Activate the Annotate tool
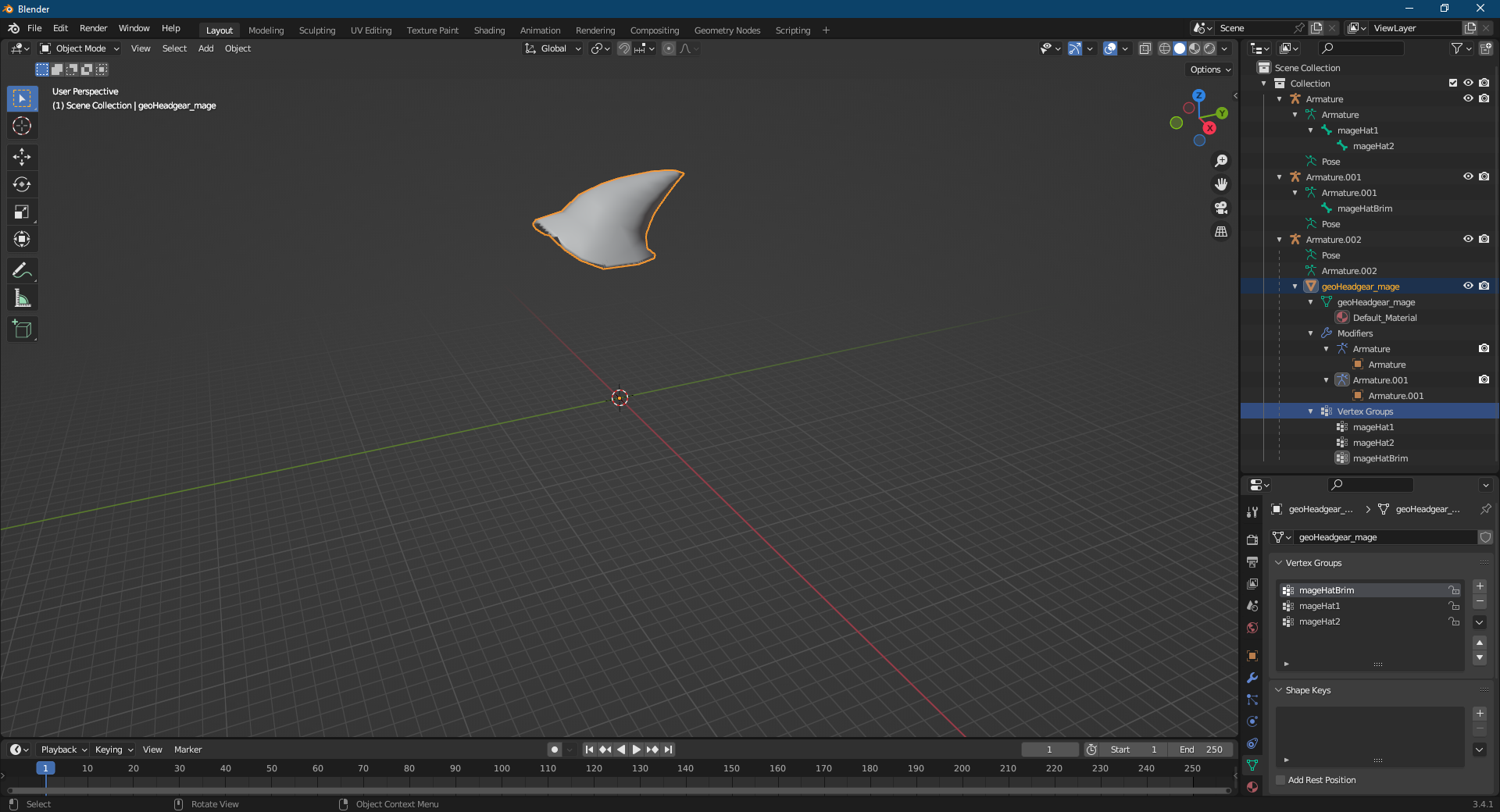The width and height of the screenshot is (1500, 812). pos(22,271)
